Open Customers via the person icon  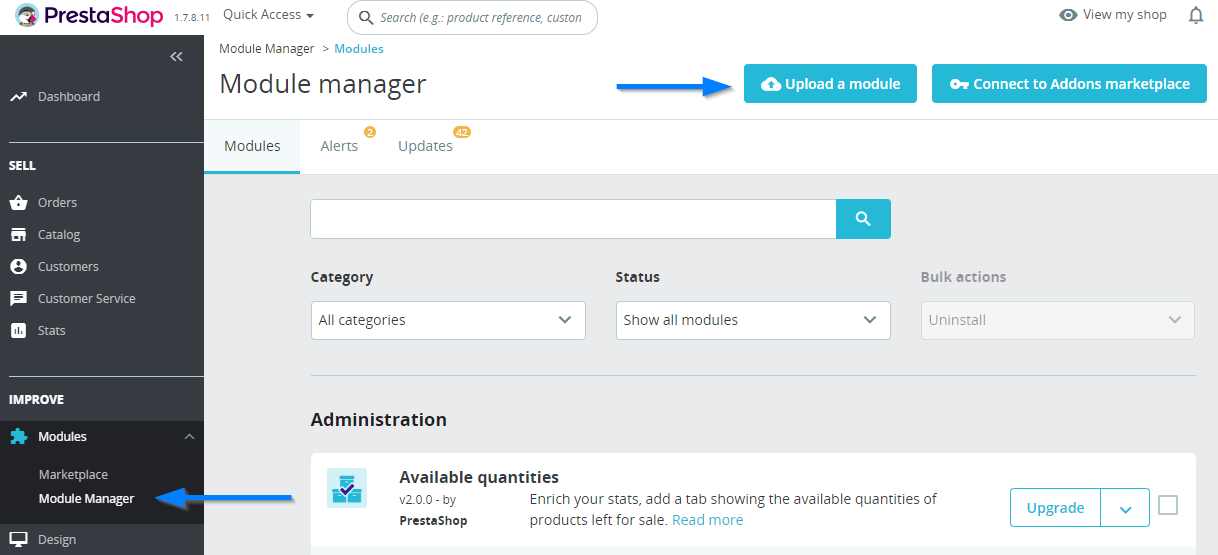coord(18,266)
